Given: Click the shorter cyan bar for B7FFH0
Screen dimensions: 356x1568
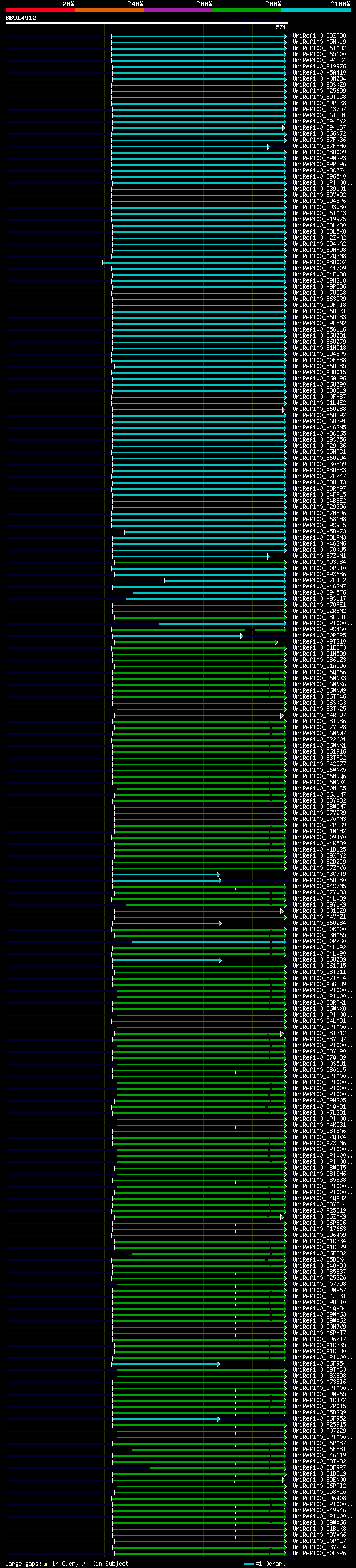Looking at the screenshot, I should pos(190,146).
